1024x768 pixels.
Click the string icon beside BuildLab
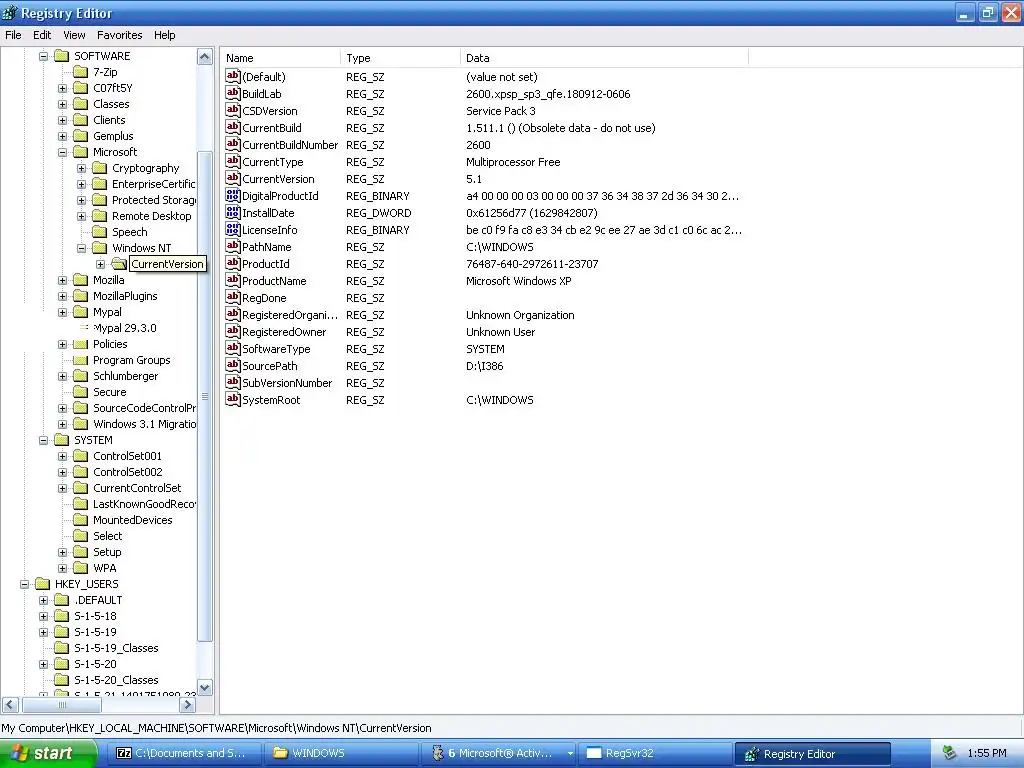coord(232,93)
